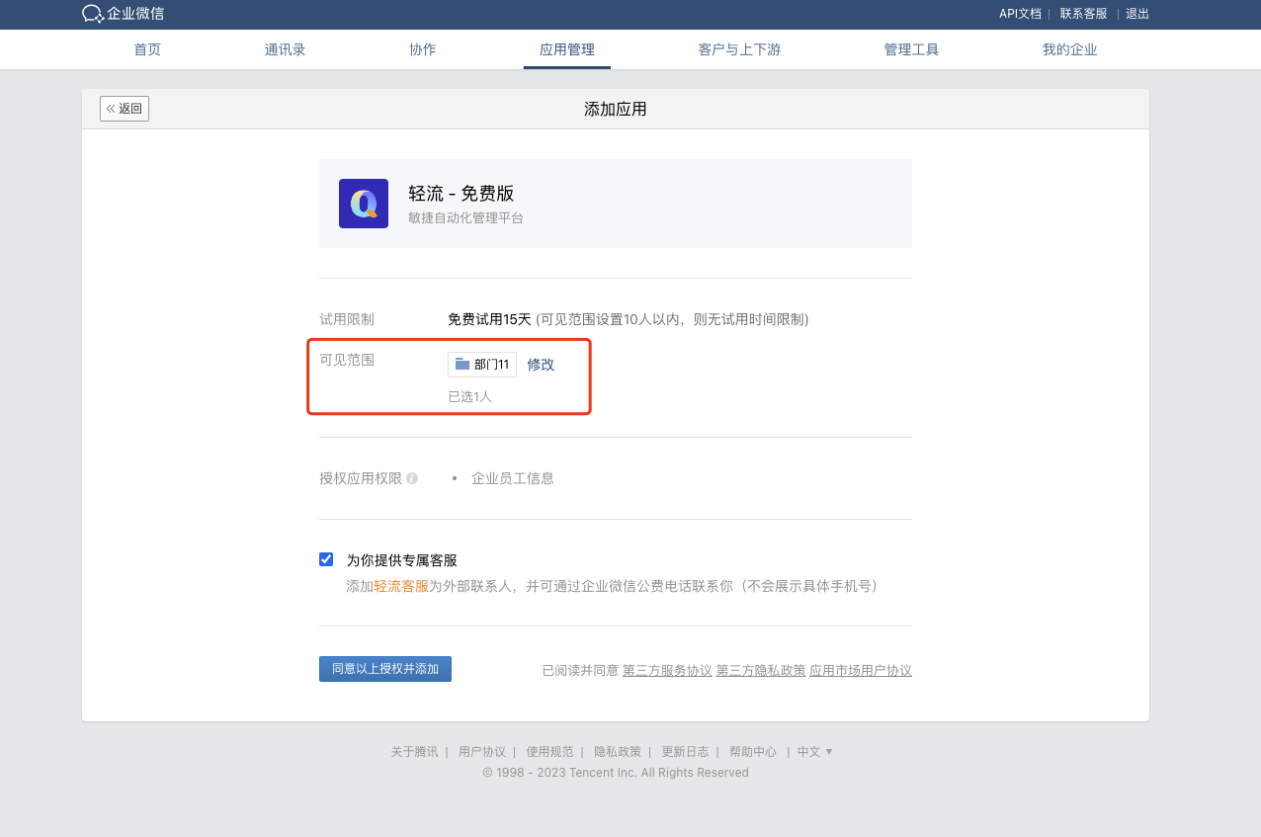
Task: Click the 企业员工信息 permission text
Action: 513,478
